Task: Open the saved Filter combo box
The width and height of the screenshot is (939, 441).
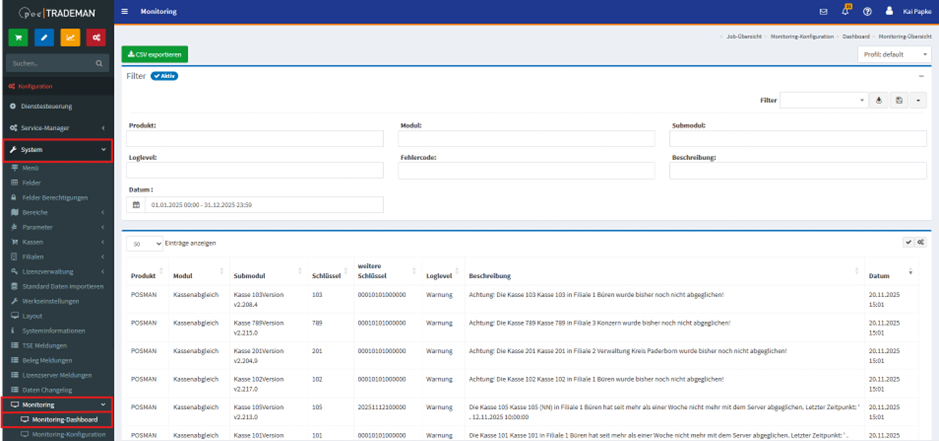Action: (823, 101)
